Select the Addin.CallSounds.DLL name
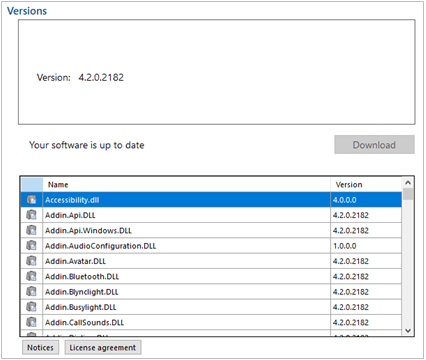The height and width of the screenshot is (360, 426). (84, 322)
